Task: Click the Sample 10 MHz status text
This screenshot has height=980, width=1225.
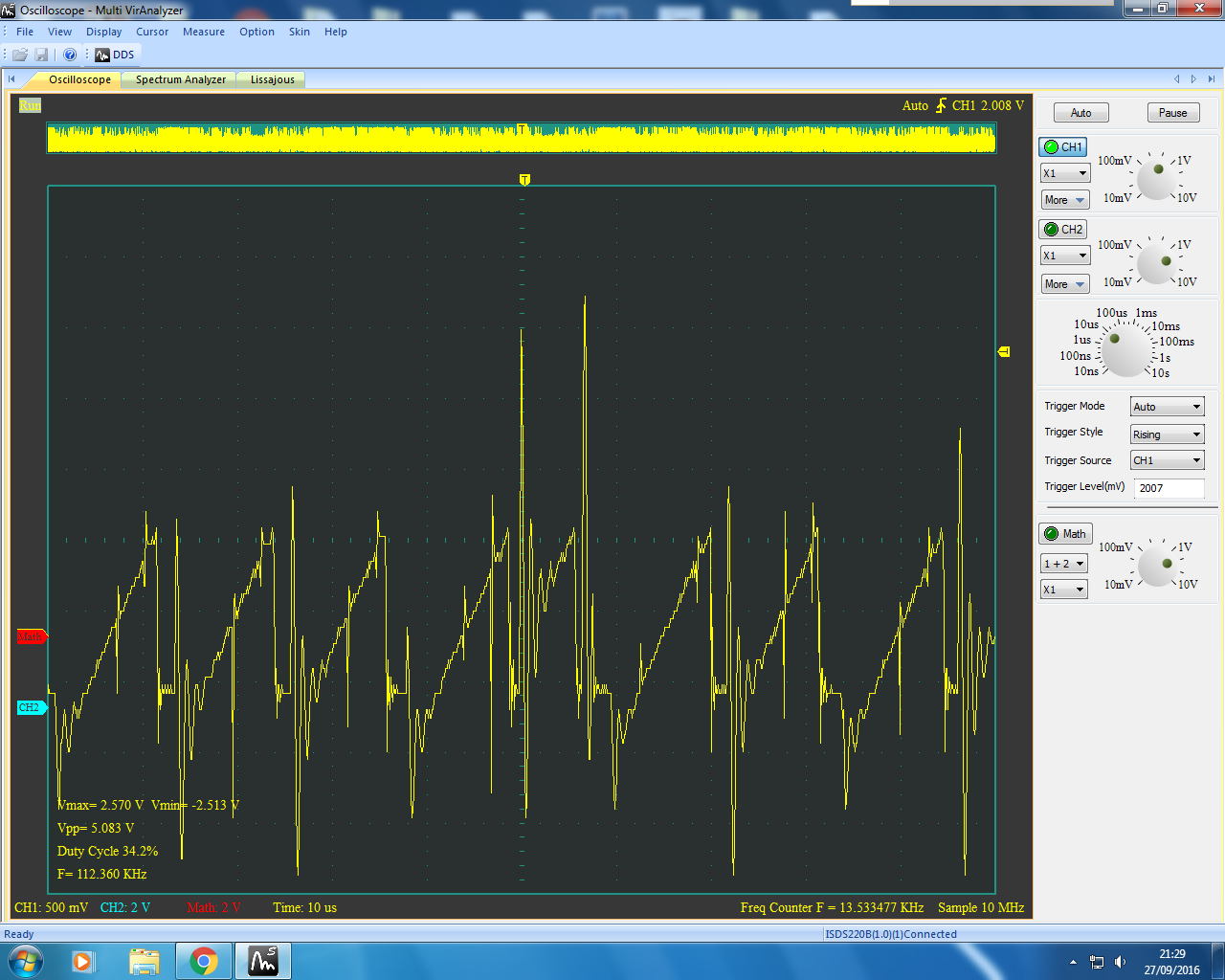Action: 981,907
